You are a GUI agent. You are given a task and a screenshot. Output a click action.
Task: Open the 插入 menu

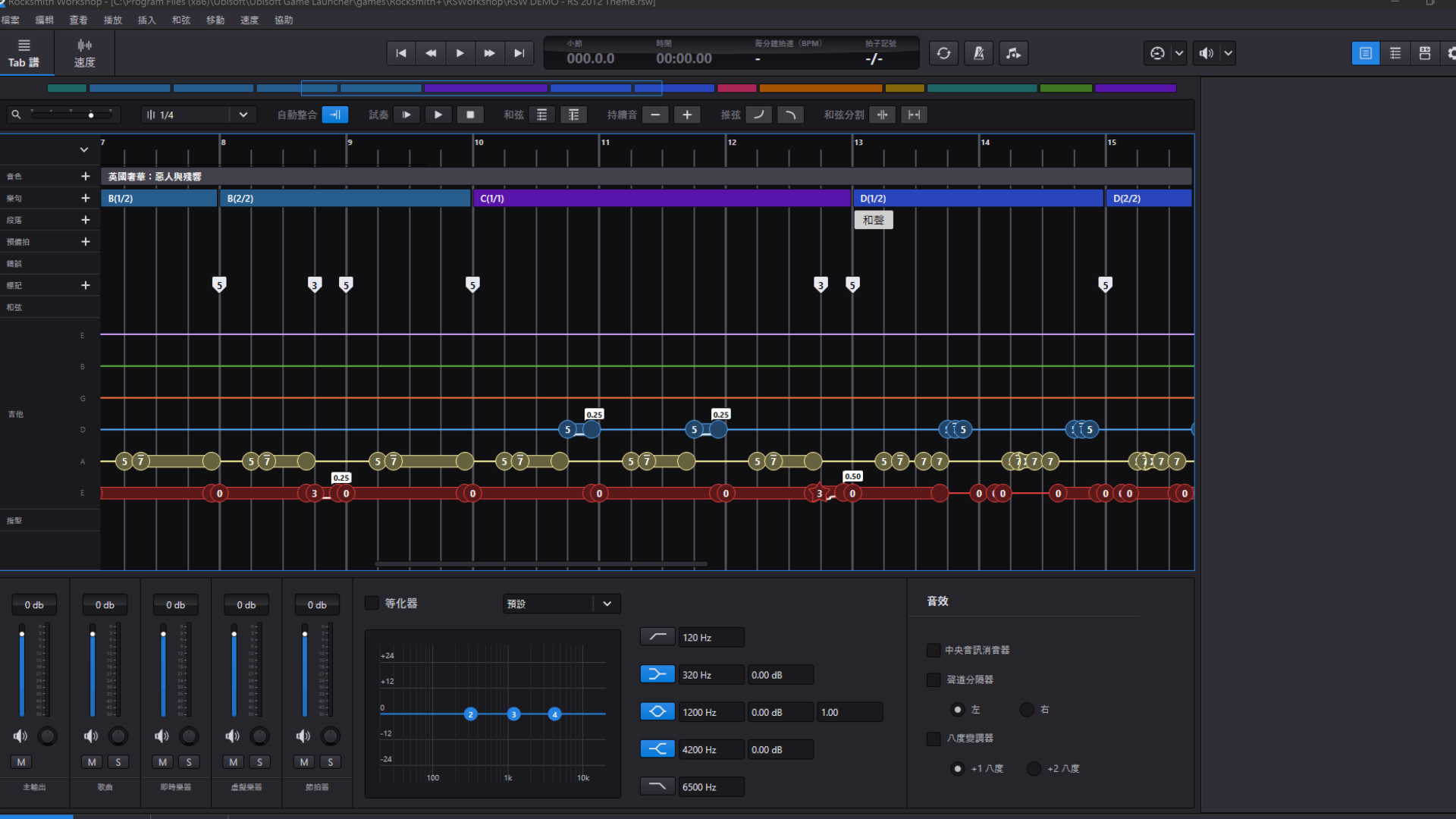tap(147, 20)
